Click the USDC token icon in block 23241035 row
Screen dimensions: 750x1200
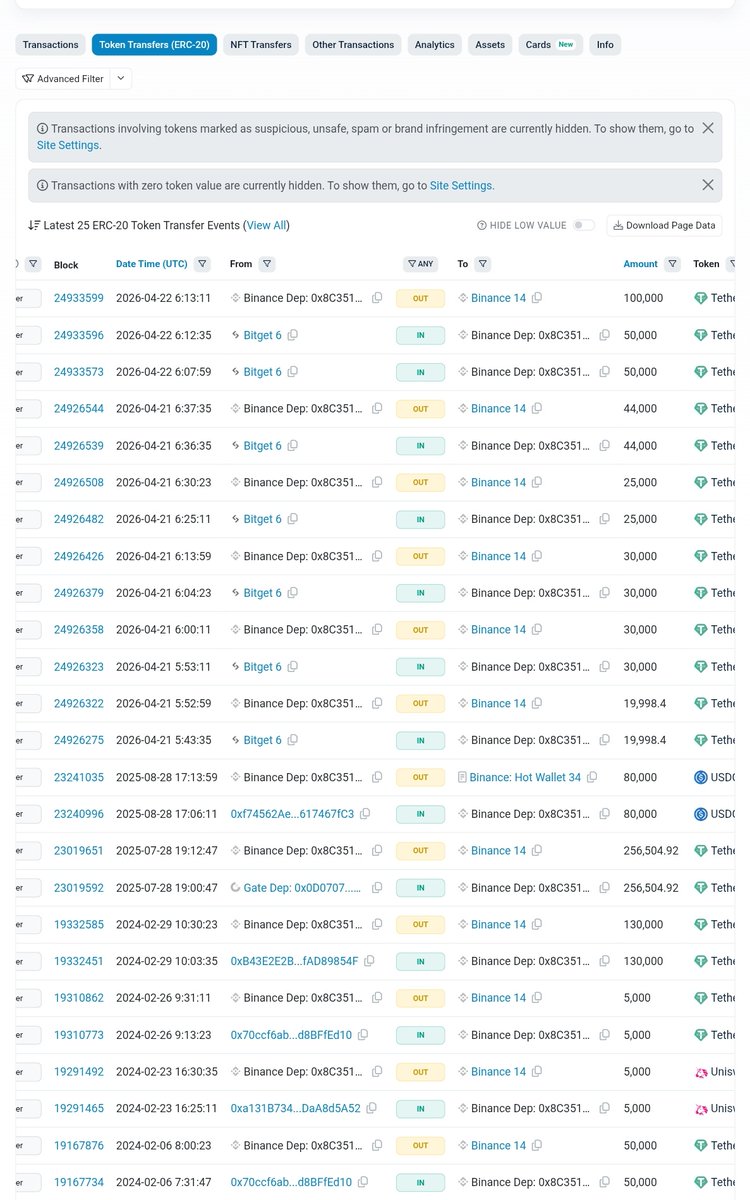click(x=700, y=777)
